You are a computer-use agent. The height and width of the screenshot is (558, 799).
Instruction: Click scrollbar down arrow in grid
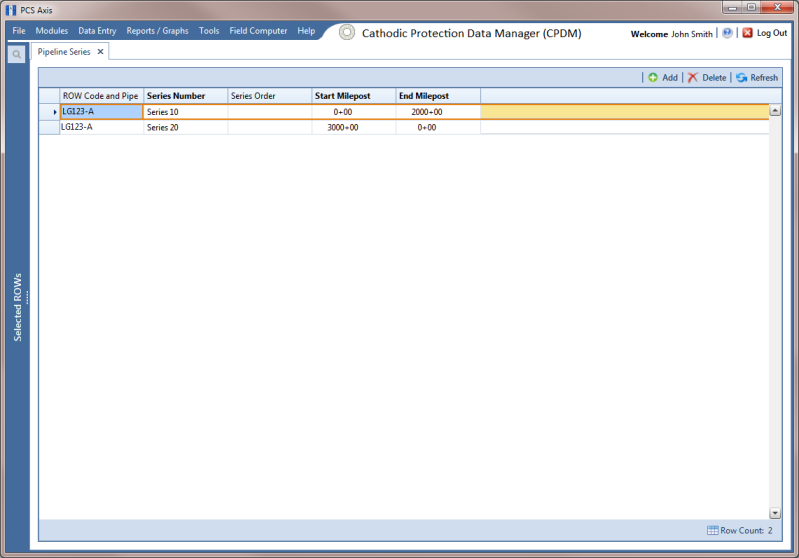[775, 513]
